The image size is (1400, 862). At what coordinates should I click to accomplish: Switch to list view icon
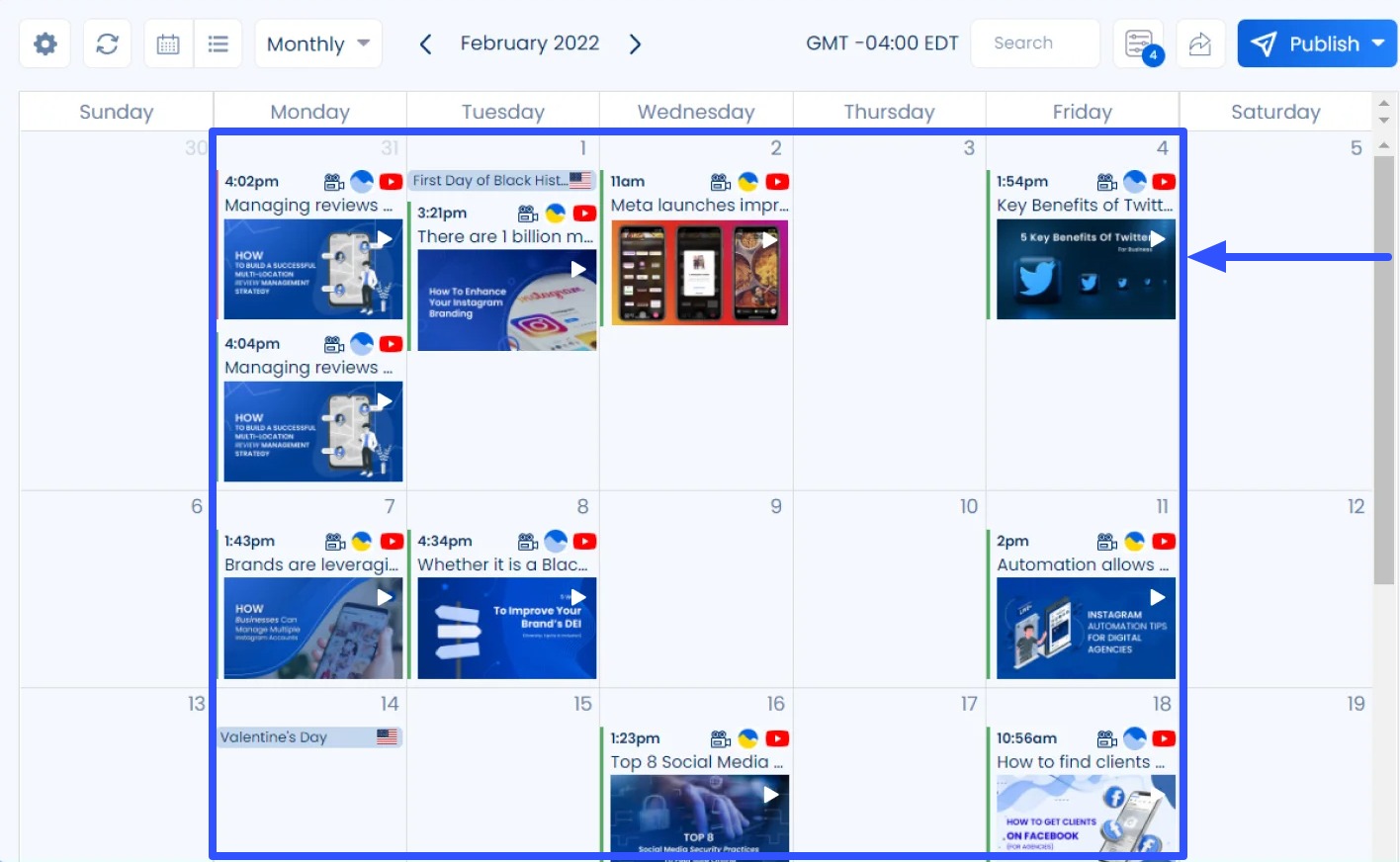219,44
